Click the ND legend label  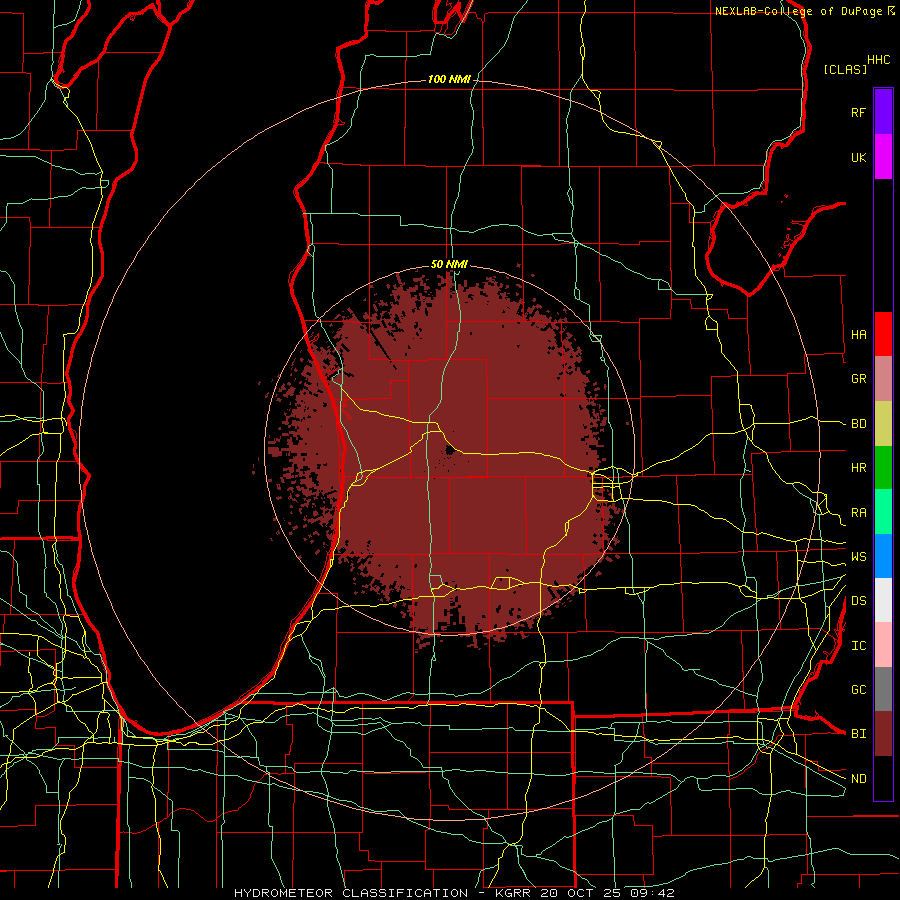click(x=859, y=778)
